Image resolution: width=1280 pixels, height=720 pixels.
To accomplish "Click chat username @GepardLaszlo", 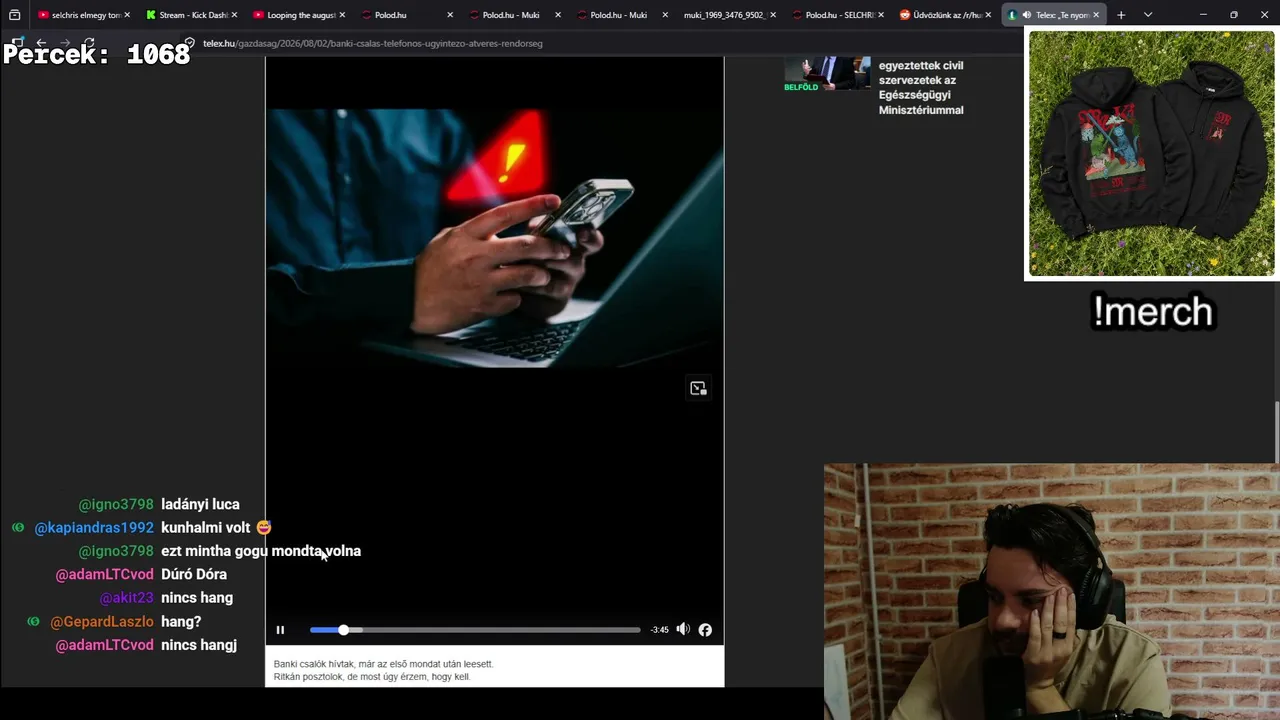I will click(x=102, y=622).
